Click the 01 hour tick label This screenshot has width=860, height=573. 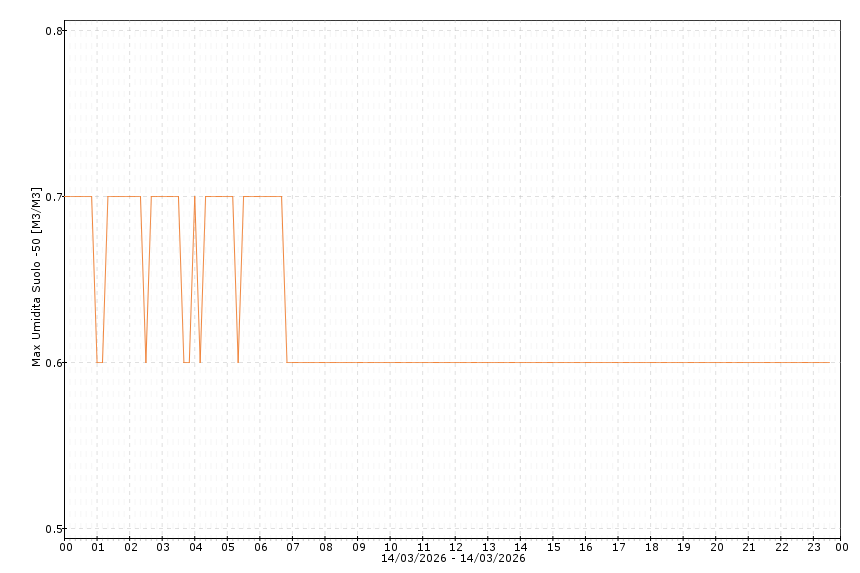click(x=98, y=547)
